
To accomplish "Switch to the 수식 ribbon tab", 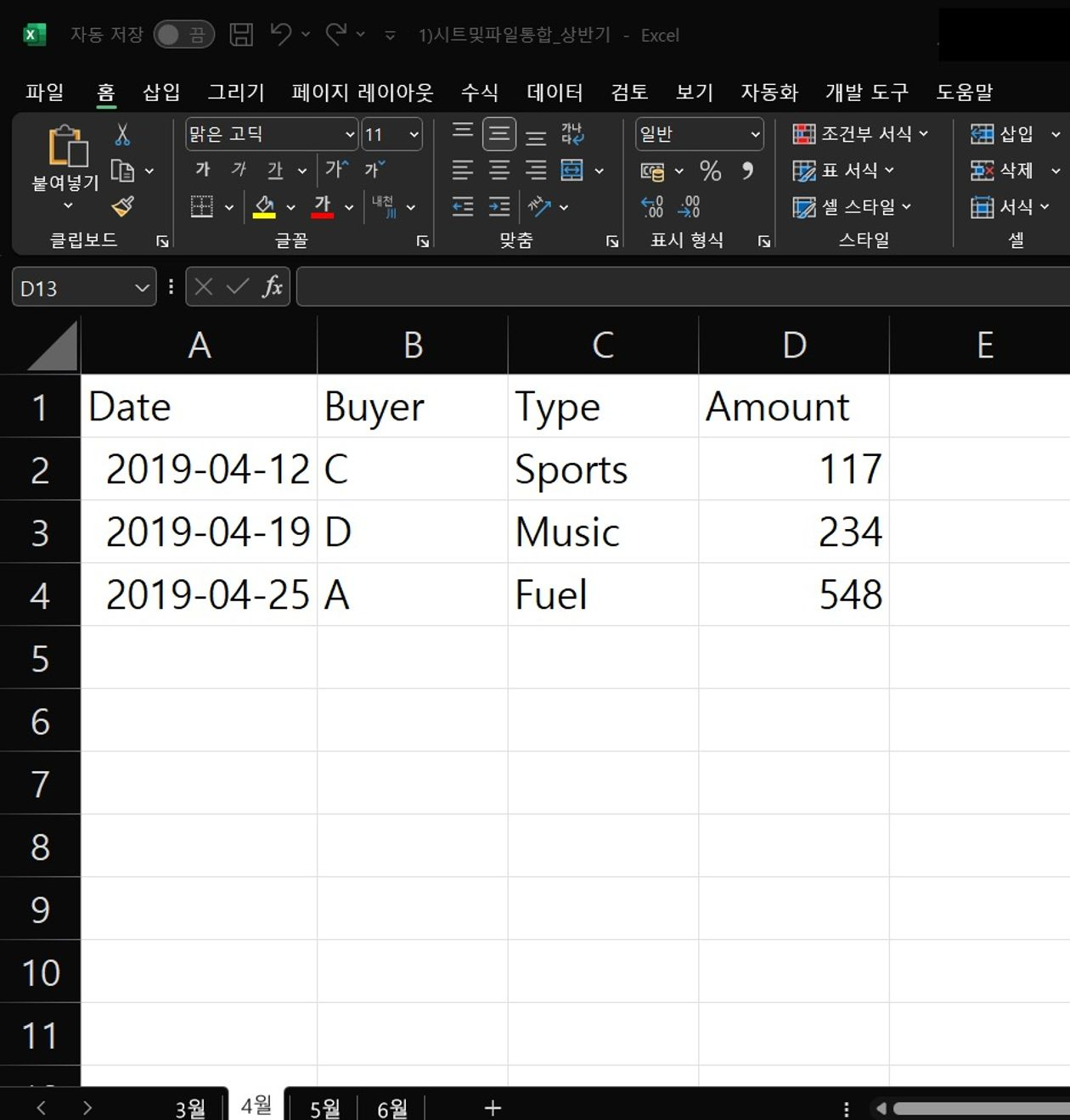I will [x=479, y=92].
